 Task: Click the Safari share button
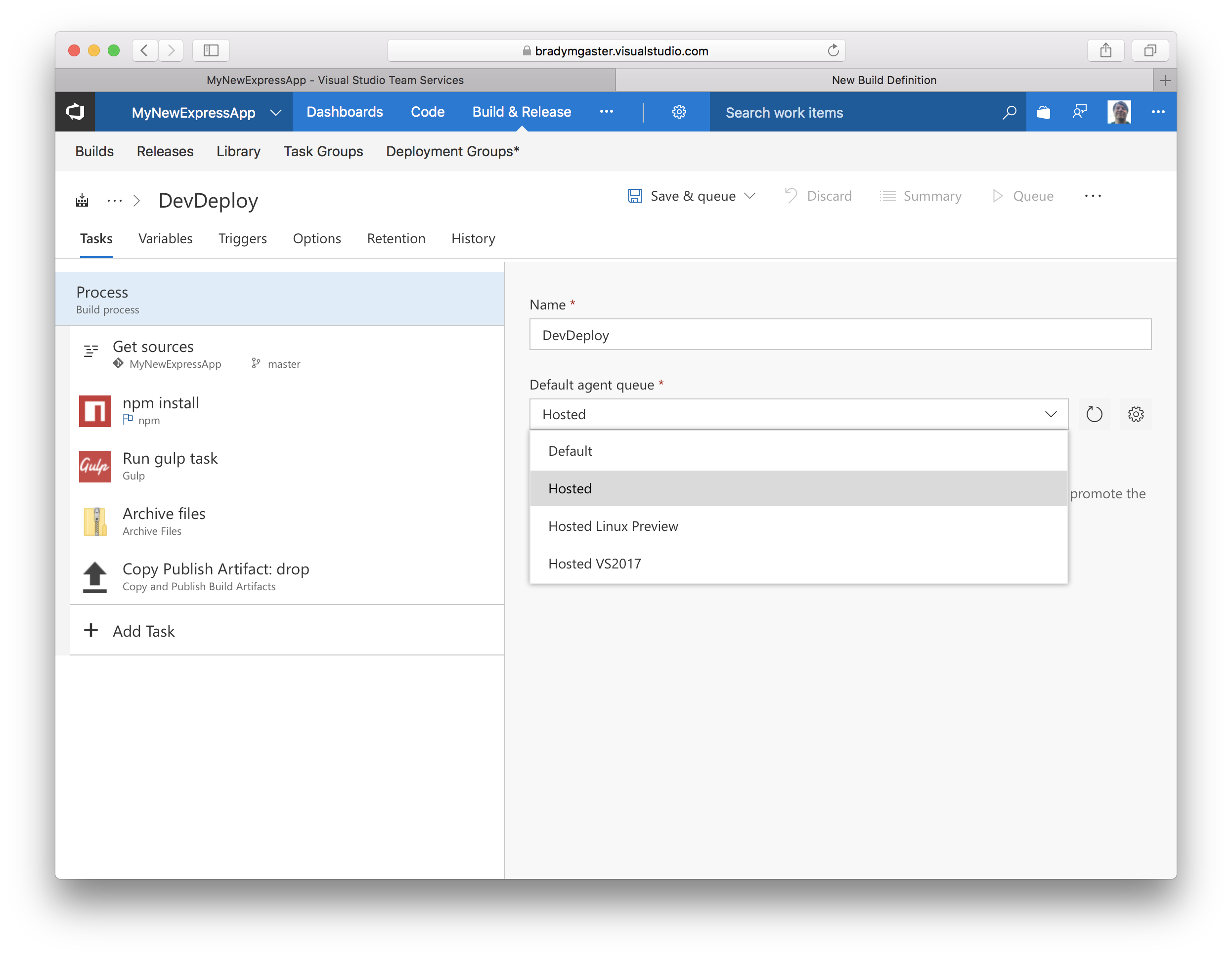pos(1105,50)
